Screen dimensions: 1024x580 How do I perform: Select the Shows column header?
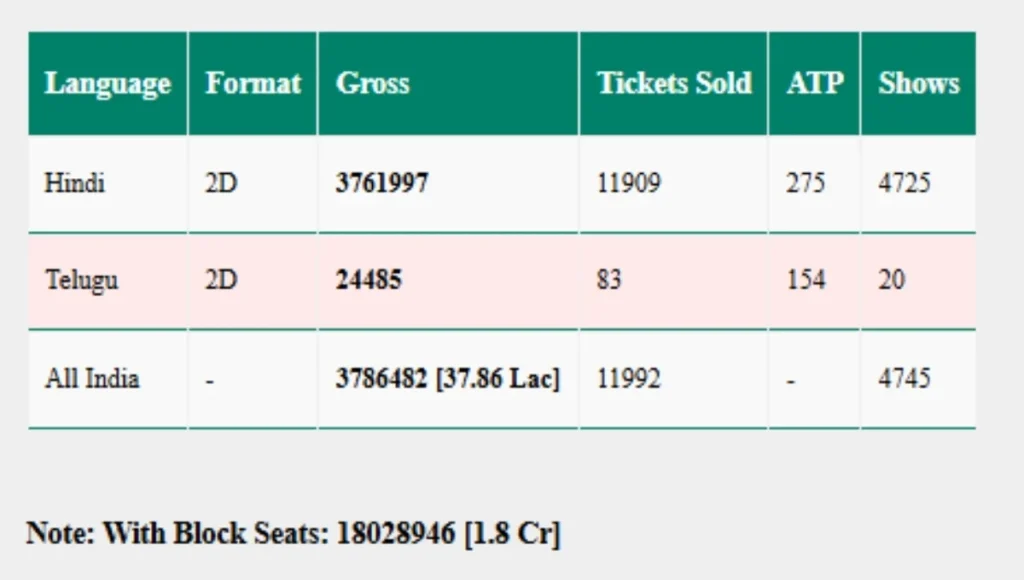point(918,83)
